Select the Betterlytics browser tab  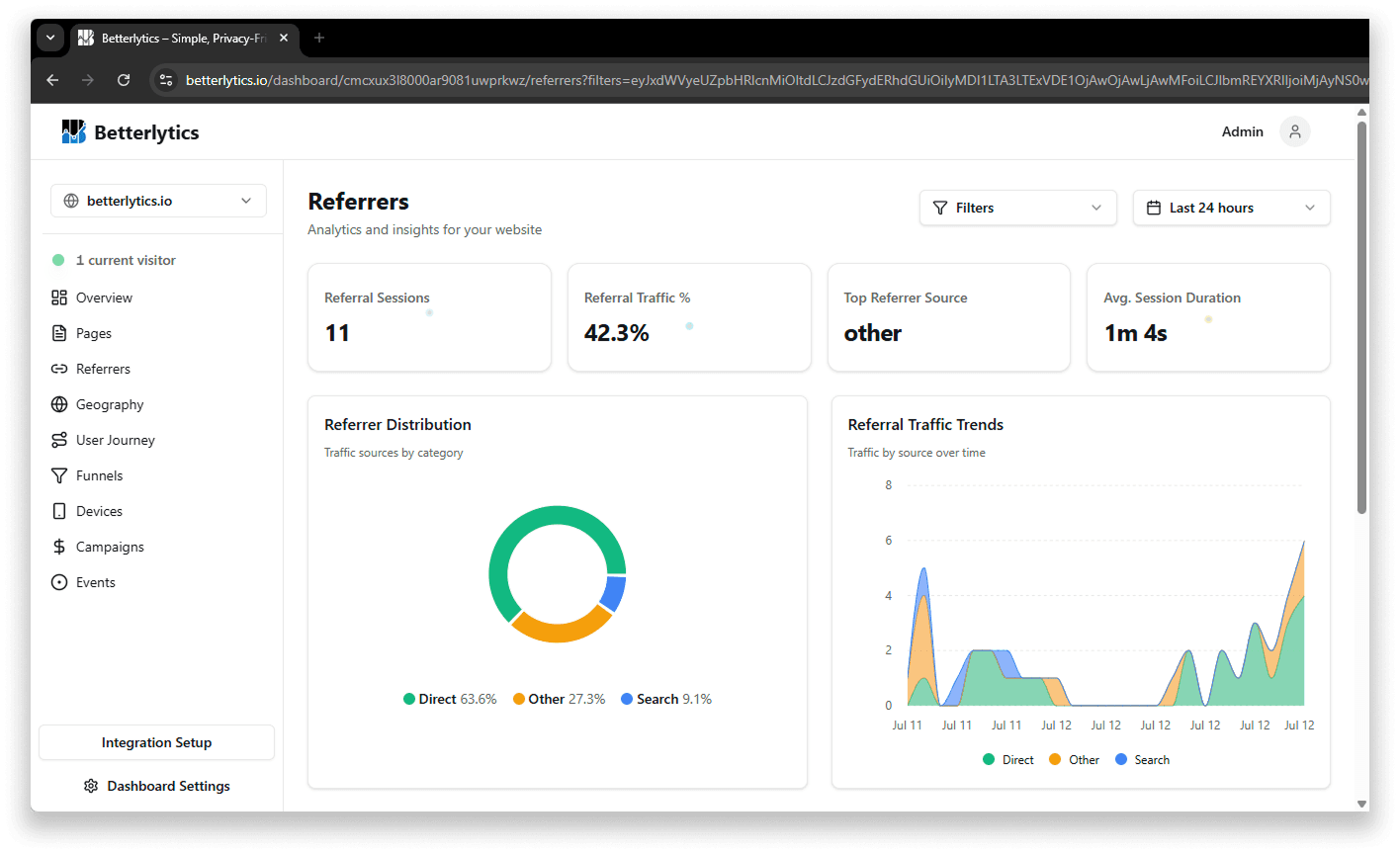click(184, 38)
